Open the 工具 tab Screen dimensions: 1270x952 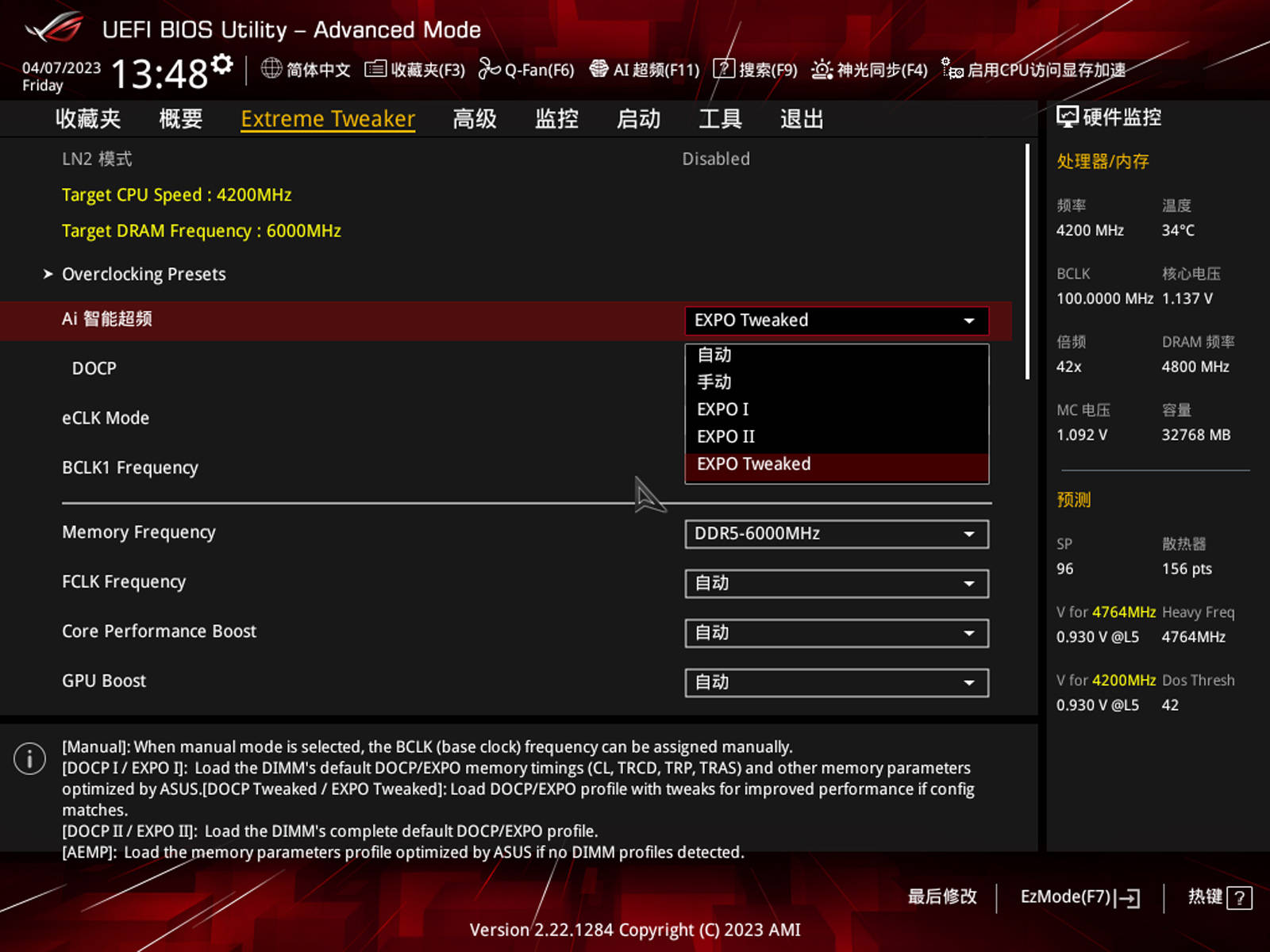pos(720,119)
